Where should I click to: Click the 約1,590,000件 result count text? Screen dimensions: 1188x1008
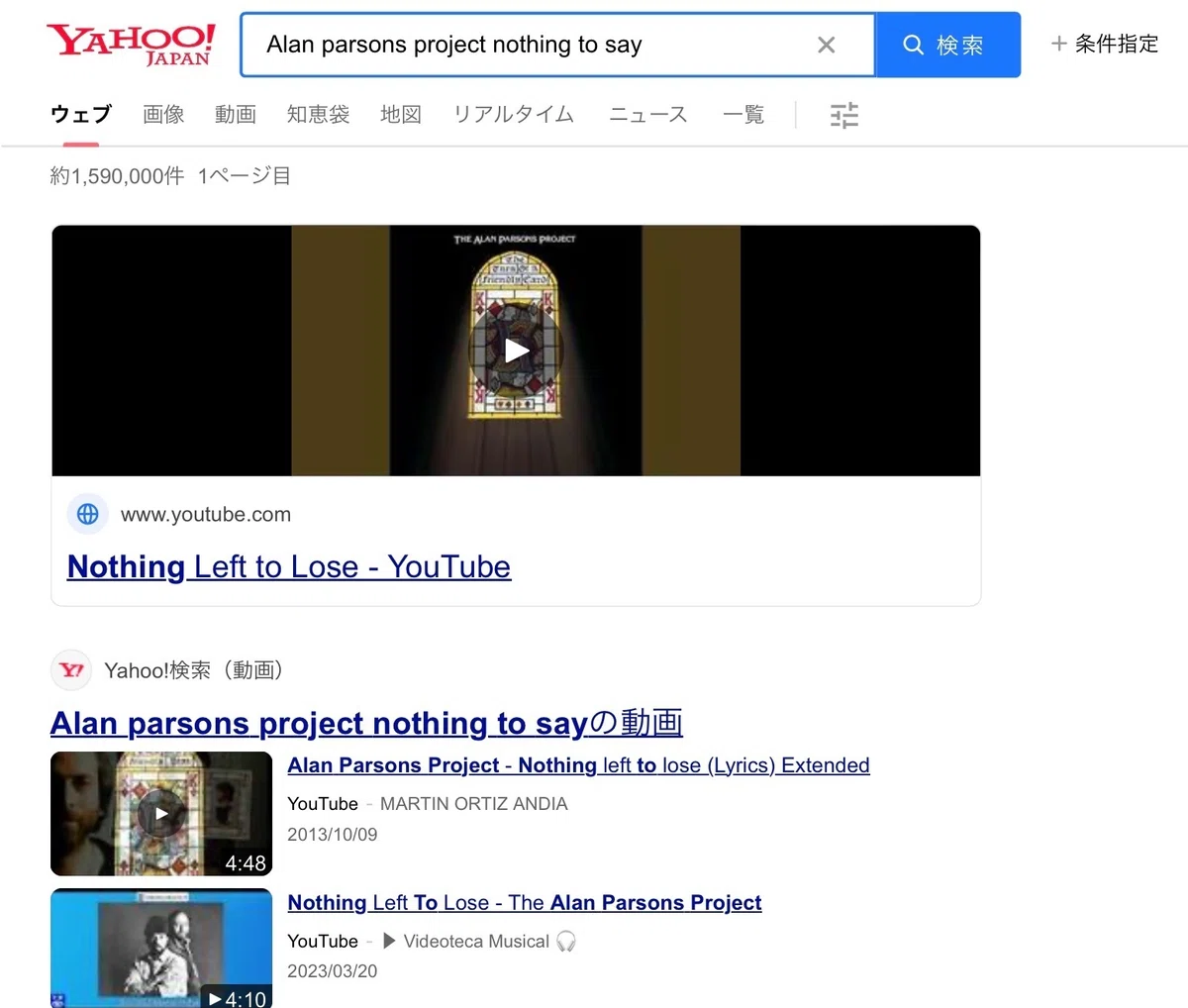pyautogui.click(x=117, y=176)
